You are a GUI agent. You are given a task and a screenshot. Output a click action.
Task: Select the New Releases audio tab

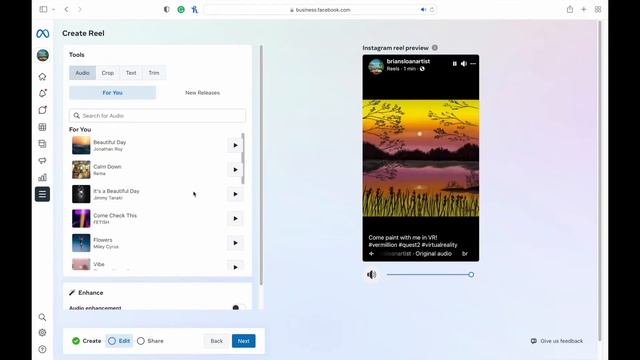pos(202,93)
